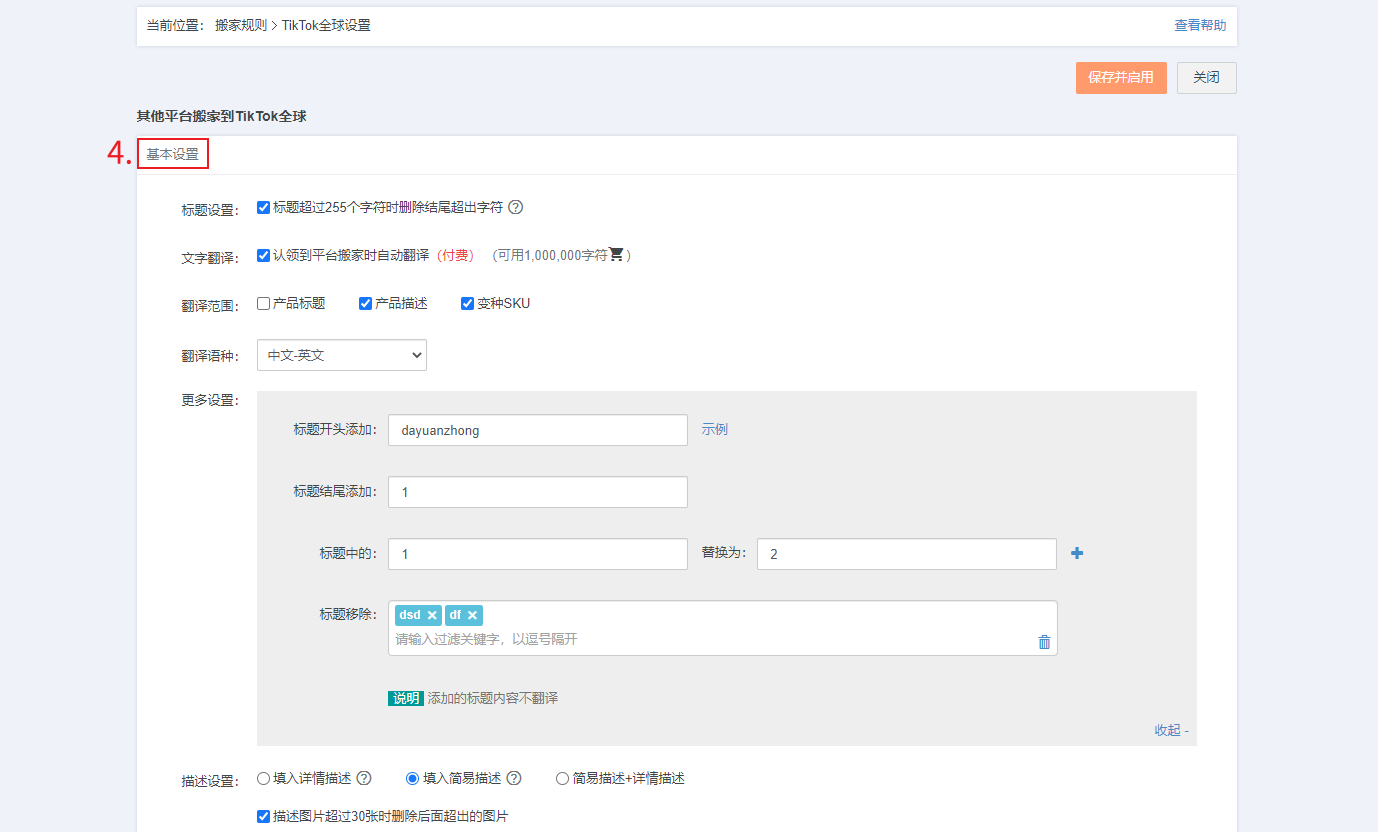Collapse more settings with 收起 link
The height and width of the screenshot is (832, 1378).
pos(1171,730)
